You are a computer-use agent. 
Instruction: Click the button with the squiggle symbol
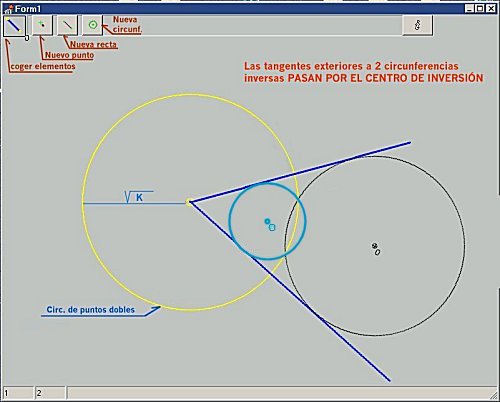click(x=418, y=25)
